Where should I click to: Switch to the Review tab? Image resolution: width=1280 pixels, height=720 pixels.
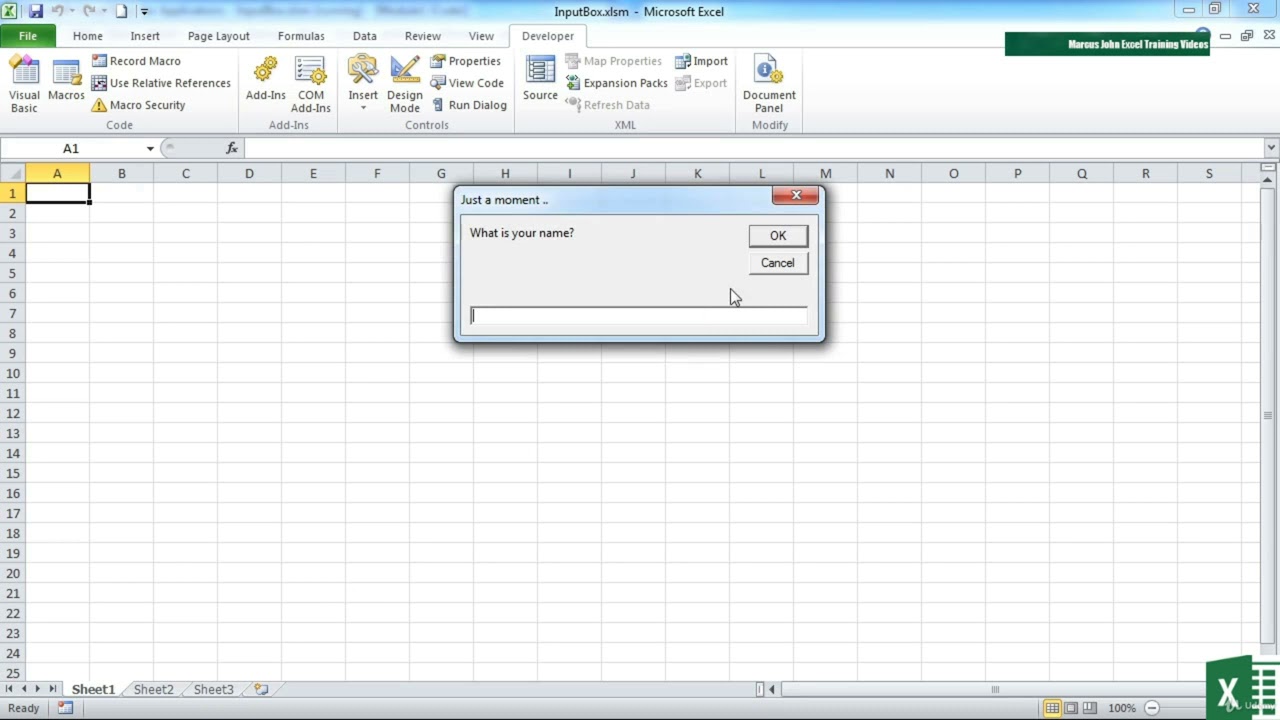coord(423,36)
